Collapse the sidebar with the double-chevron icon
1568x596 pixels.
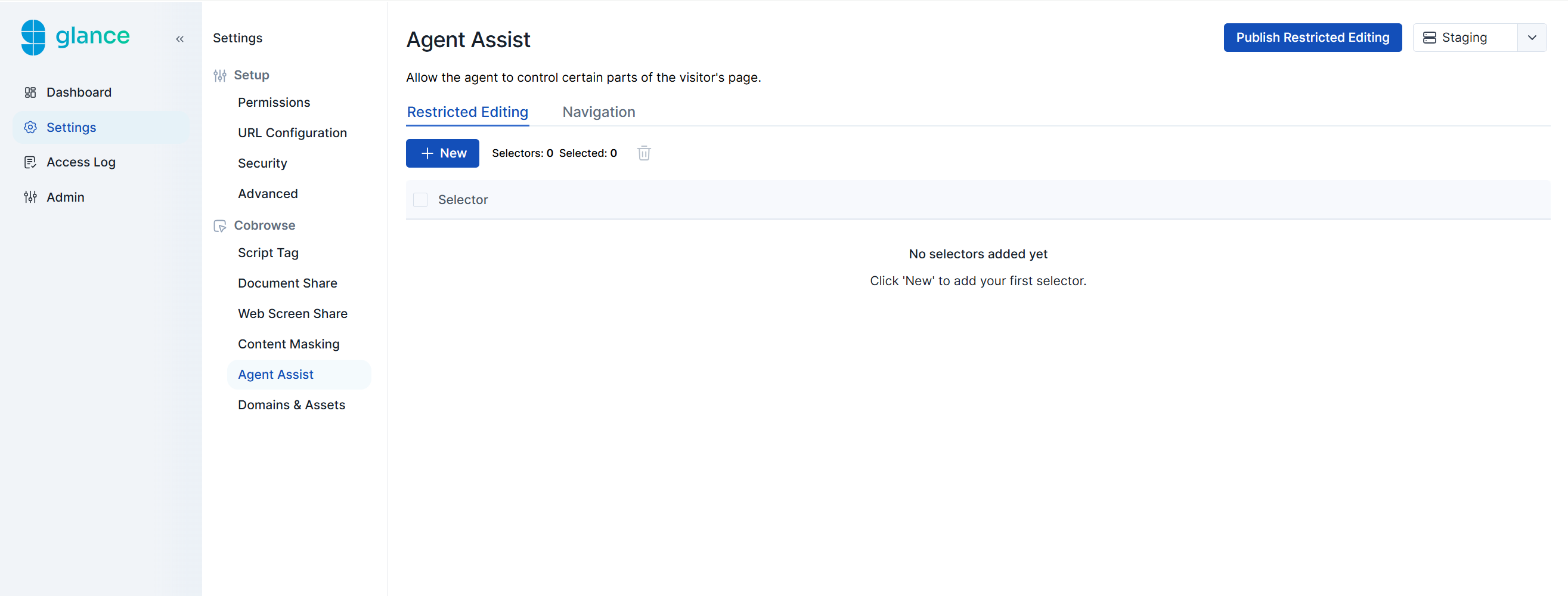coord(179,38)
